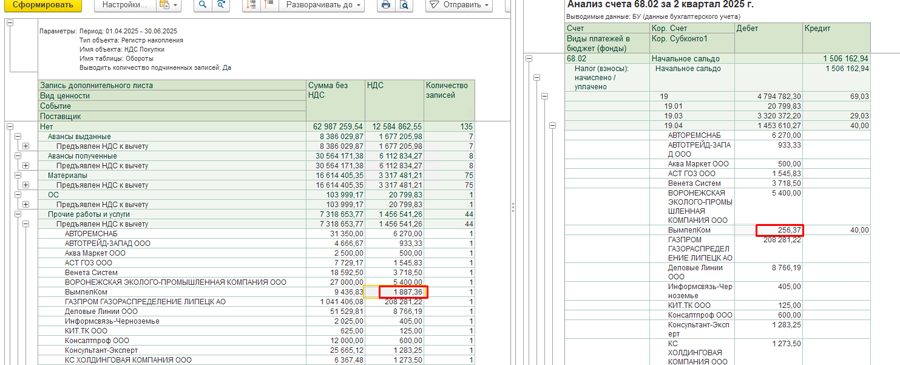900x365 pixels.
Task: Select КС ХОЛДИНГОВАЯ КОМПАНИЯ ООО in left report
Action: pyautogui.click(x=128, y=360)
